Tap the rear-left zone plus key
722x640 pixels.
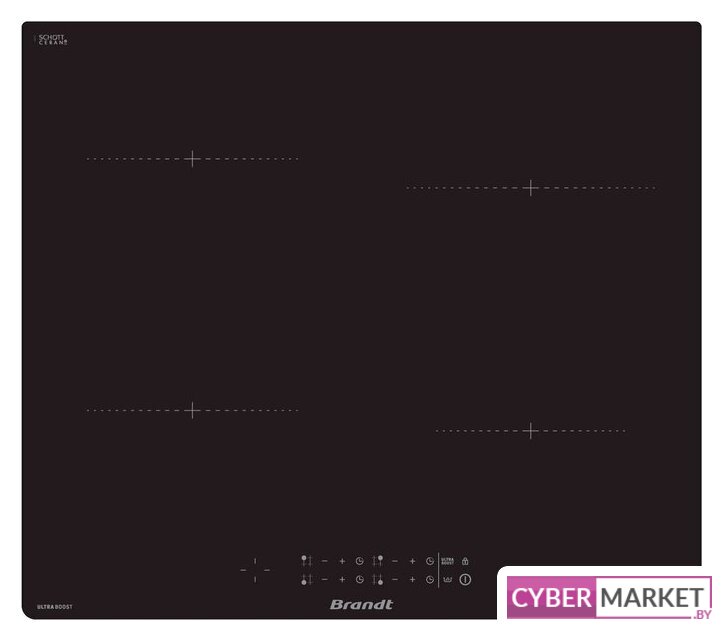coord(342,561)
